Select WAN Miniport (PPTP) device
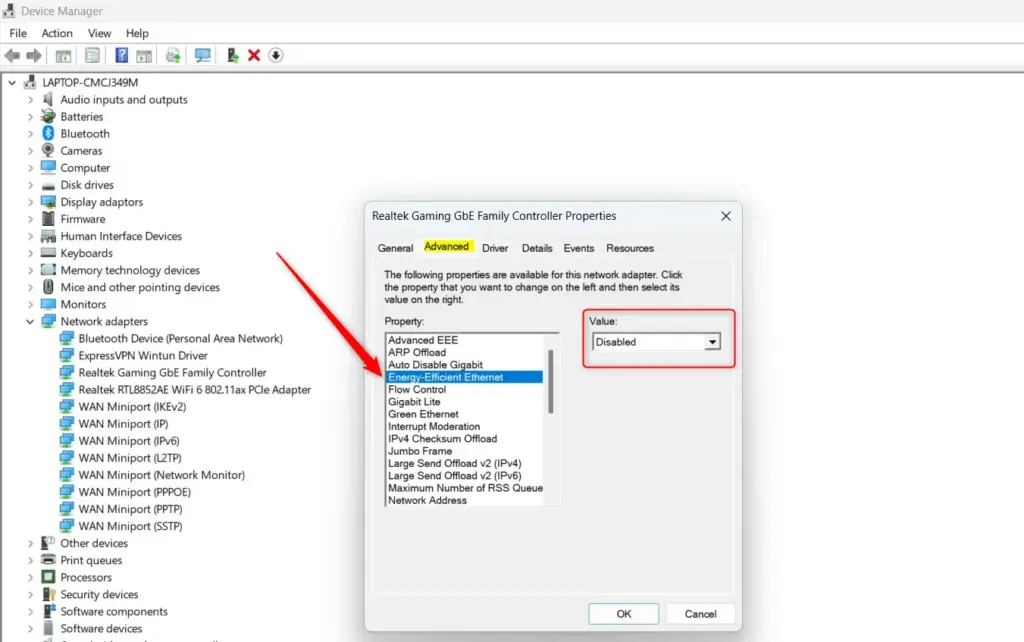This screenshot has width=1024, height=642. click(x=131, y=509)
